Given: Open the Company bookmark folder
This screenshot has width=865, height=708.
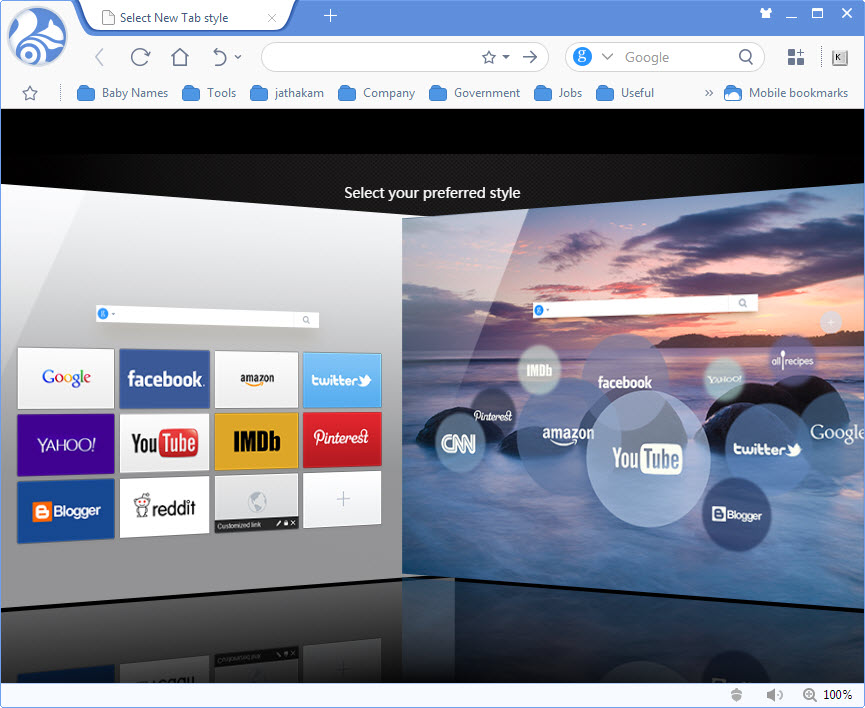Looking at the screenshot, I should (376, 93).
